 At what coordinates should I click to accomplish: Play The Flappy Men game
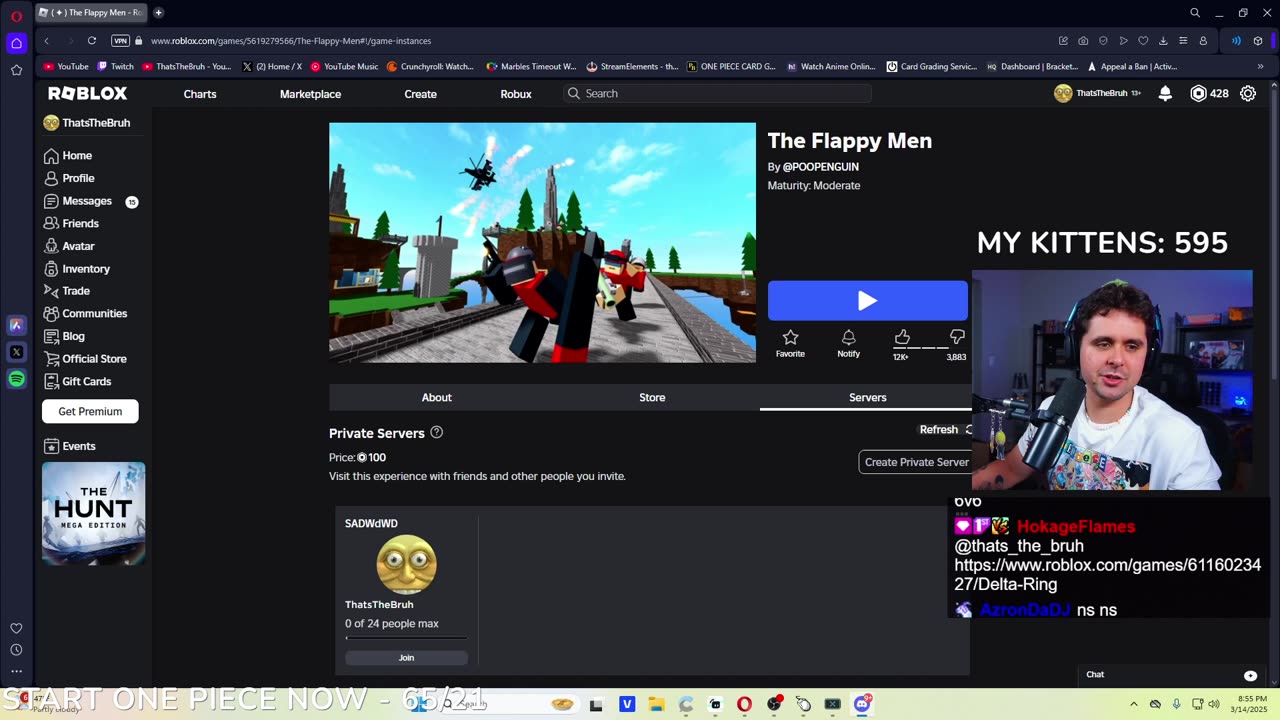coord(868,300)
